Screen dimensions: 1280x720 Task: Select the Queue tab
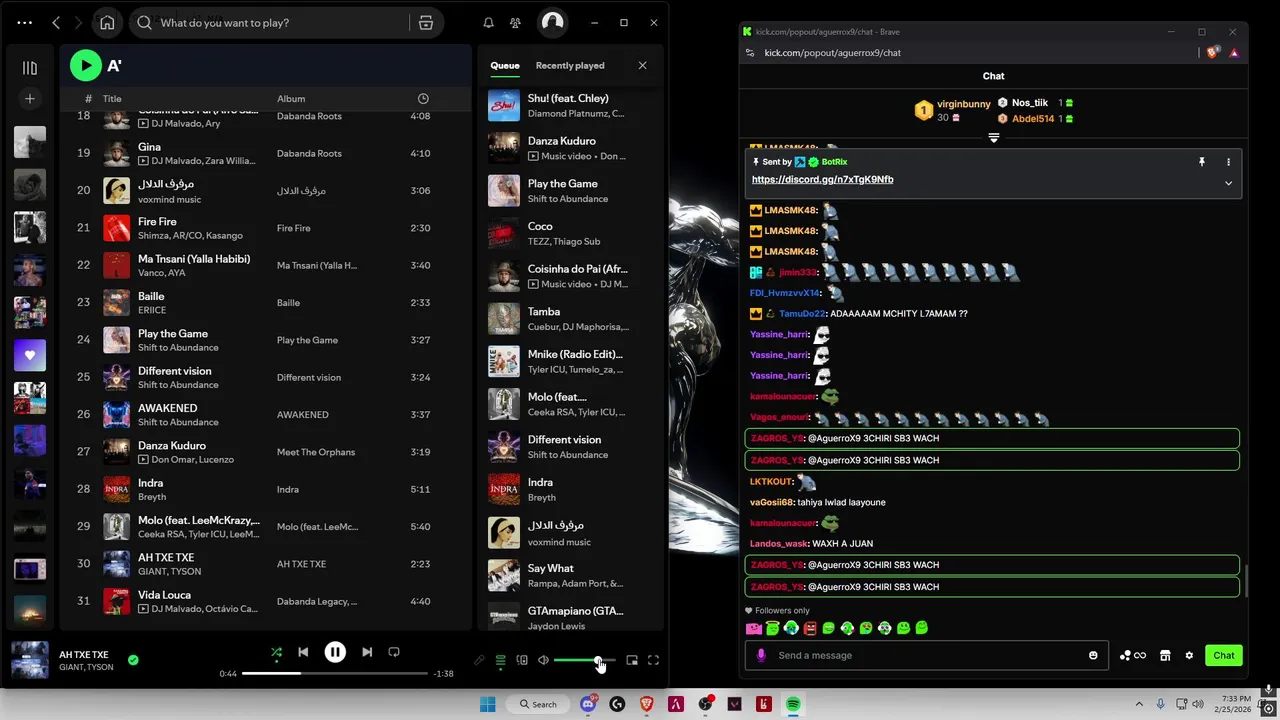pos(505,65)
